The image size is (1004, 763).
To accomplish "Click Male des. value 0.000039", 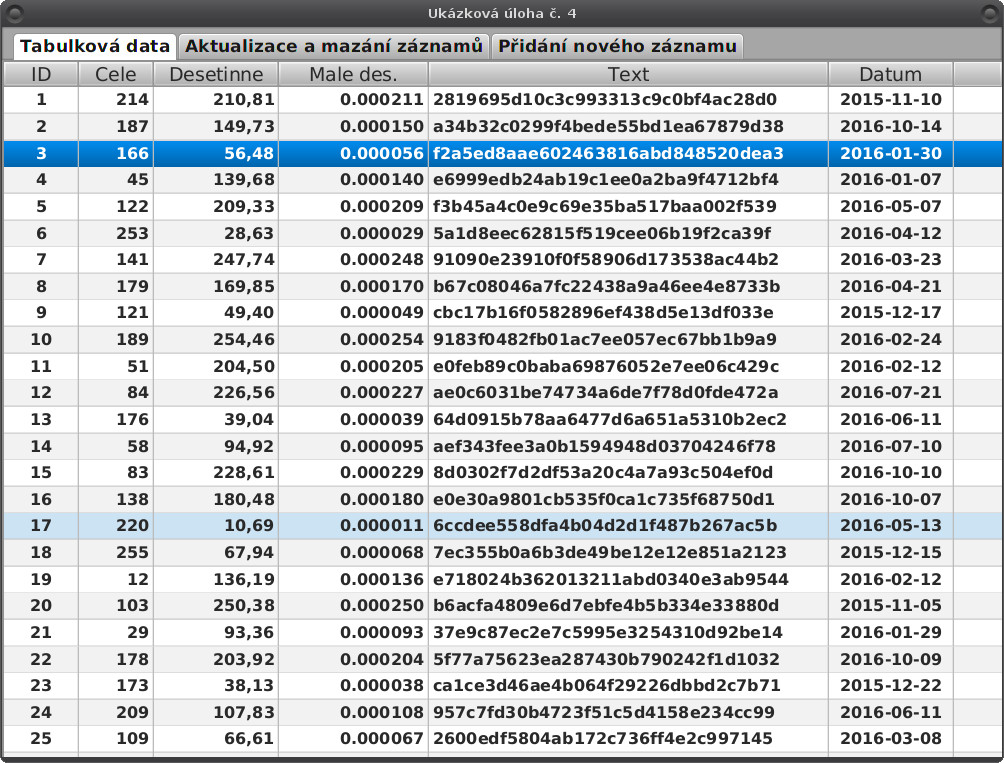I will [x=353, y=419].
